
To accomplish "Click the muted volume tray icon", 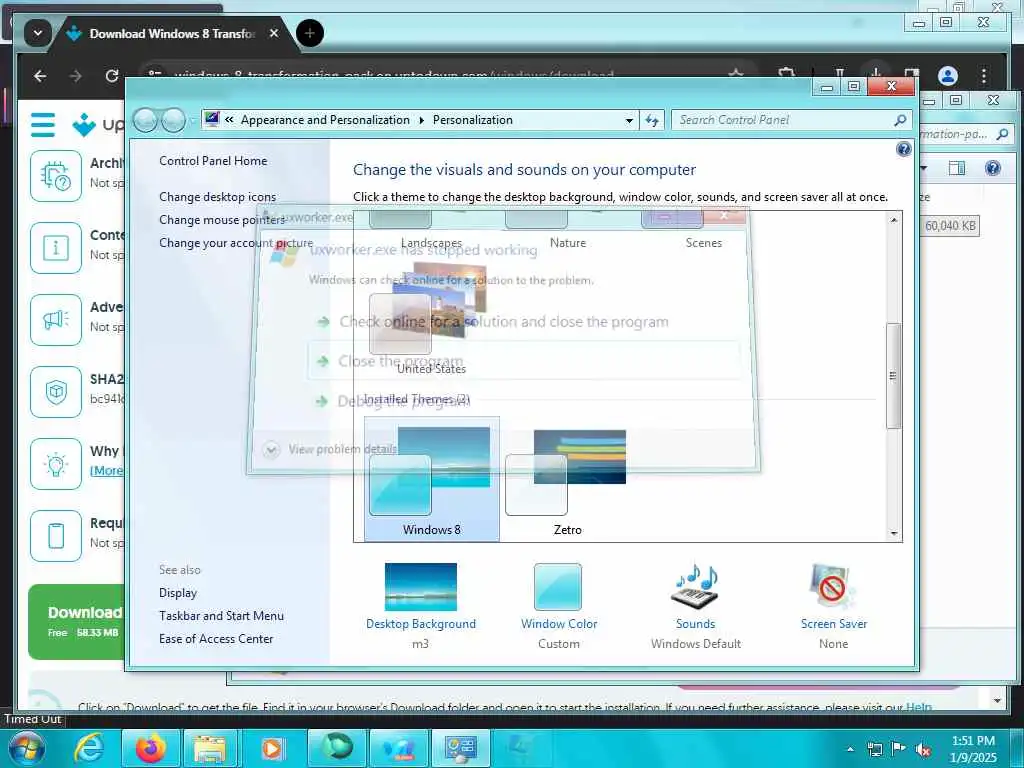I will click(x=923, y=749).
